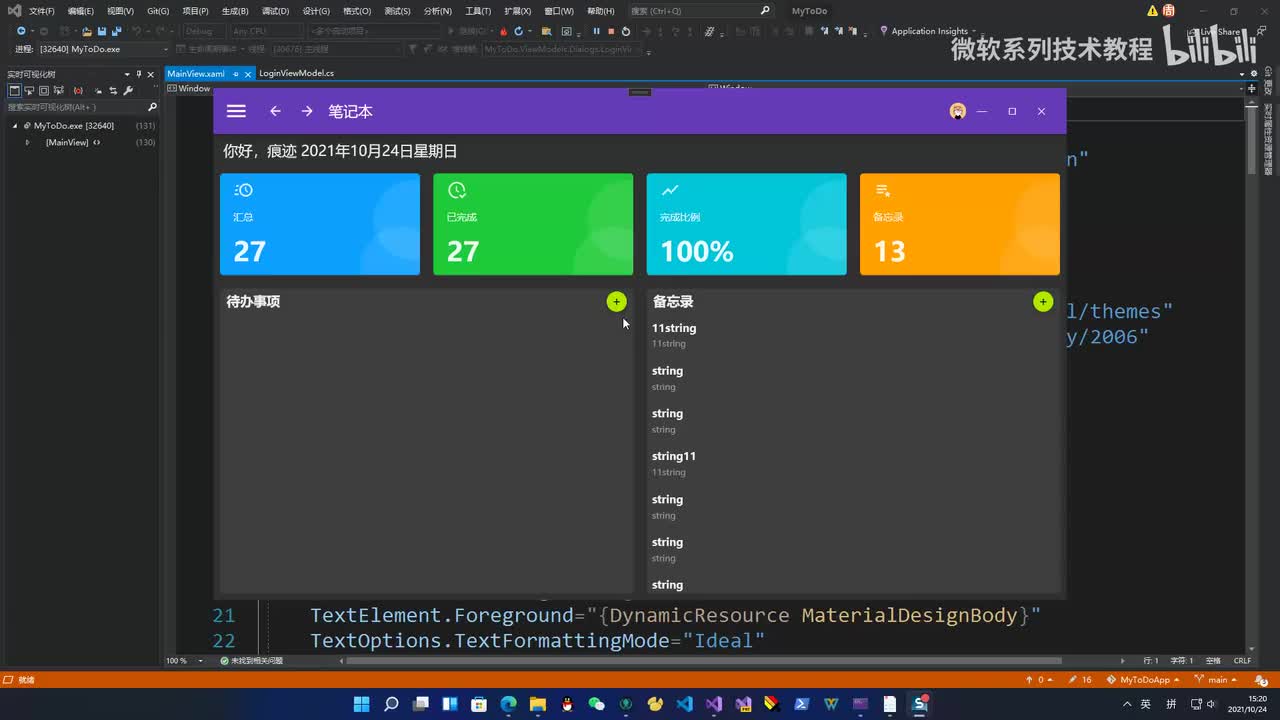Close the MainView.xaml tab

click(x=248, y=74)
